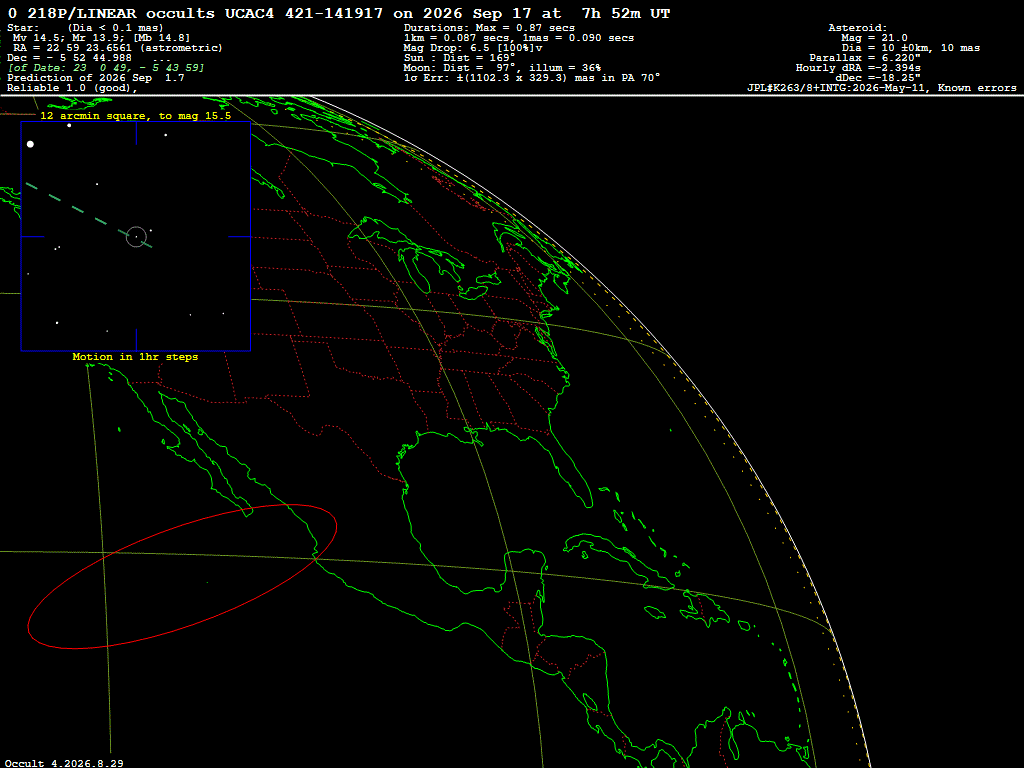This screenshot has width=1024, height=768.
Task: Click the dashed asteroid motion line
Action: 88,215
